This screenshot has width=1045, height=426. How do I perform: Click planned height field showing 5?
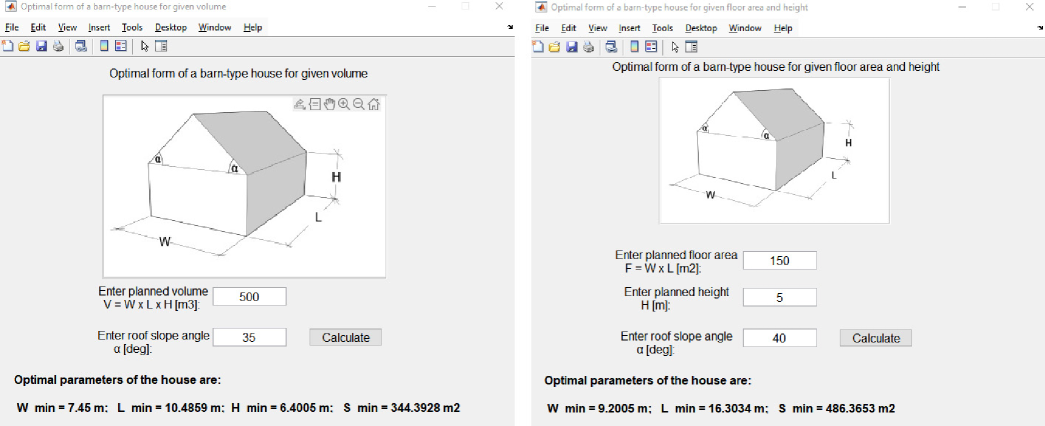coord(780,297)
